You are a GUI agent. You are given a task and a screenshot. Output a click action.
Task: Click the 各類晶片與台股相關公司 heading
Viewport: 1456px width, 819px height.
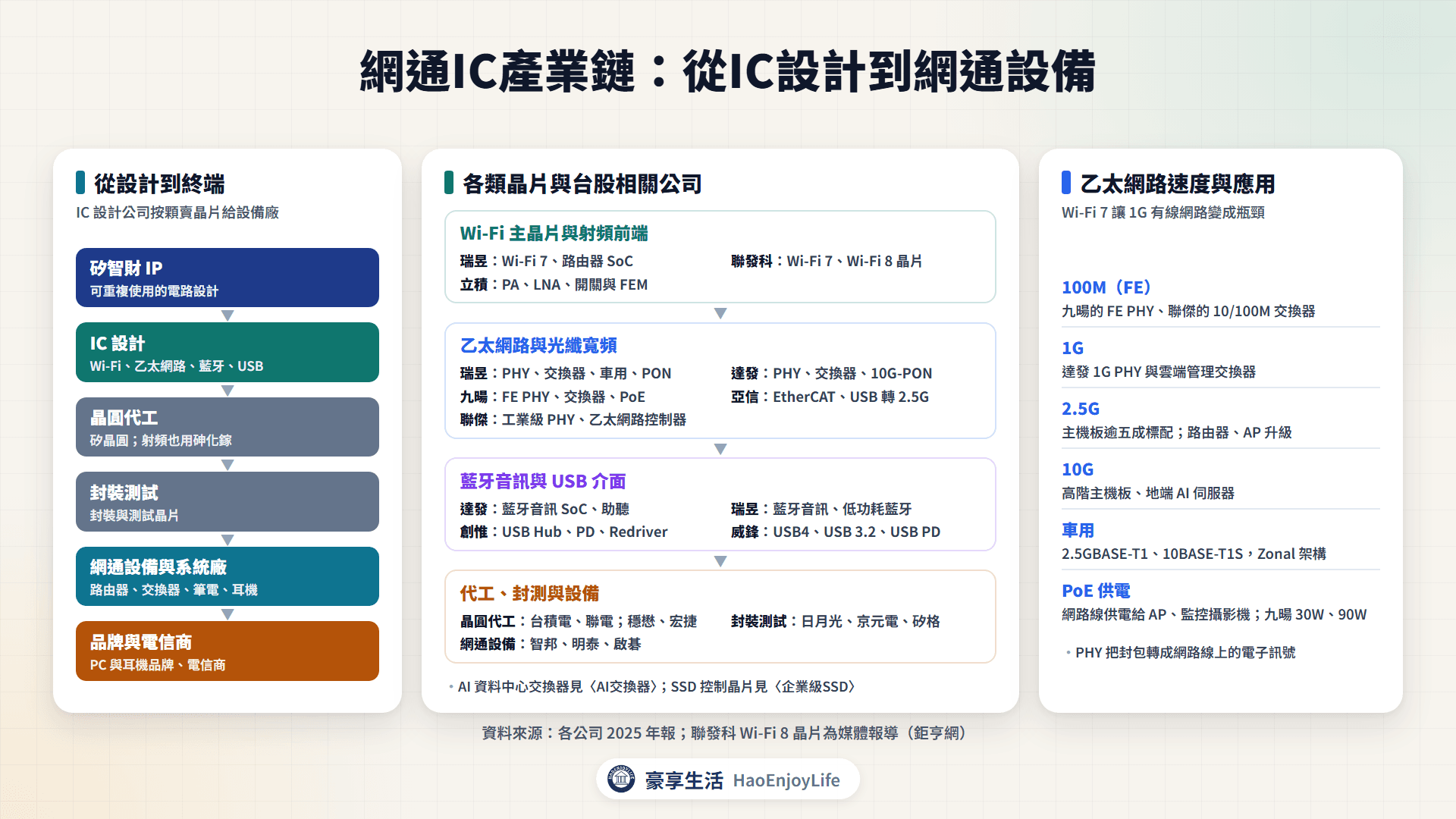point(582,184)
